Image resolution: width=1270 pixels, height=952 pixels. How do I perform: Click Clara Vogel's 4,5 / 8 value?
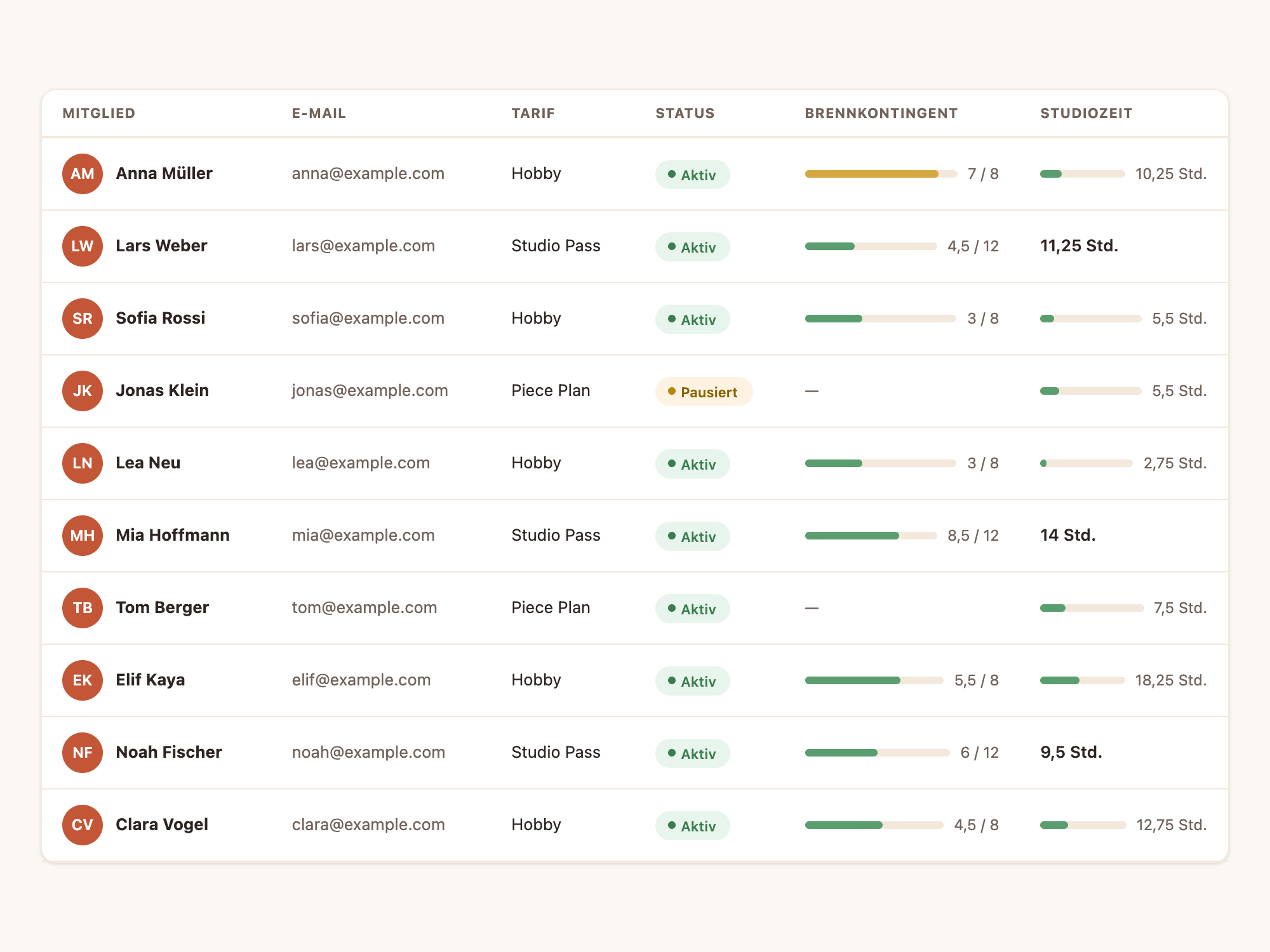click(x=977, y=825)
